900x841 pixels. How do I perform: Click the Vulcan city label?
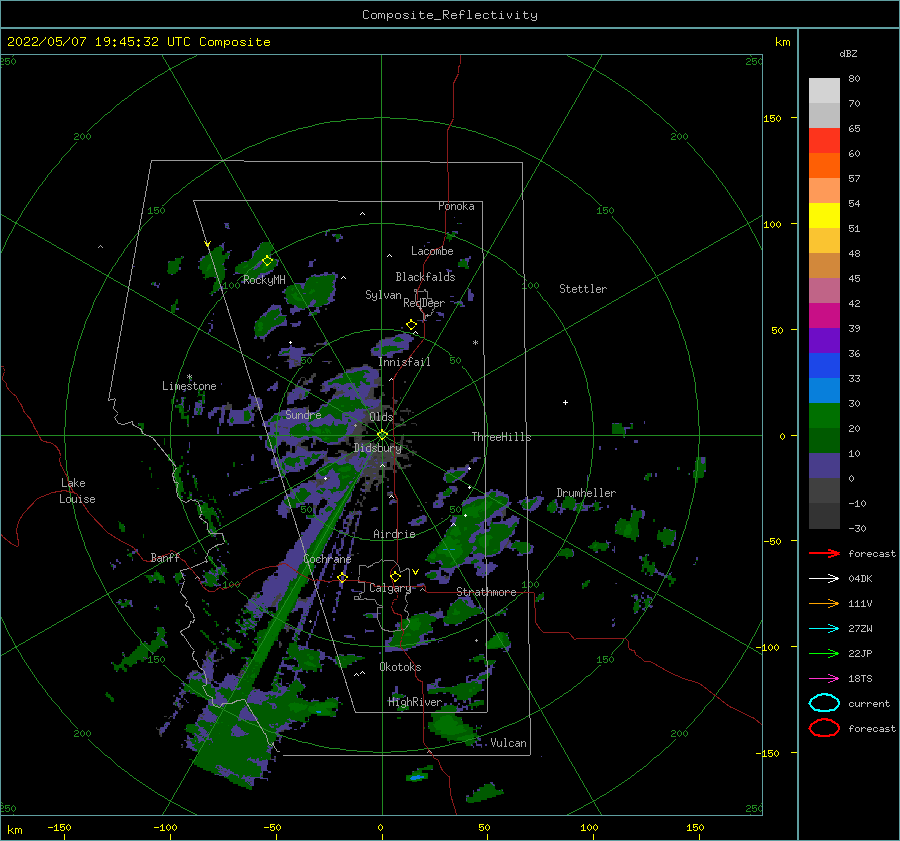pyautogui.click(x=508, y=743)
